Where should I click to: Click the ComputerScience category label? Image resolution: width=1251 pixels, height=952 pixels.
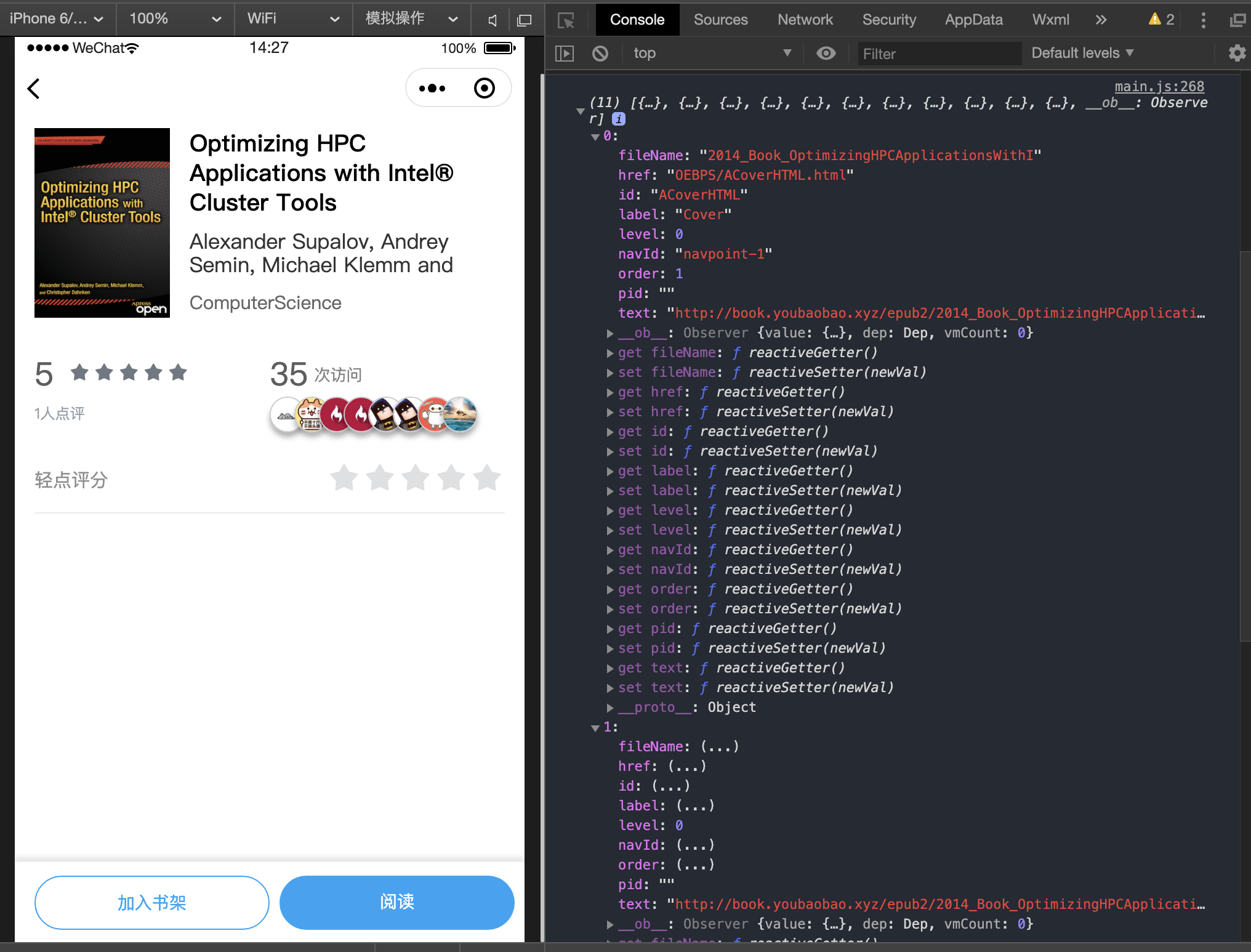pos(265,303)
